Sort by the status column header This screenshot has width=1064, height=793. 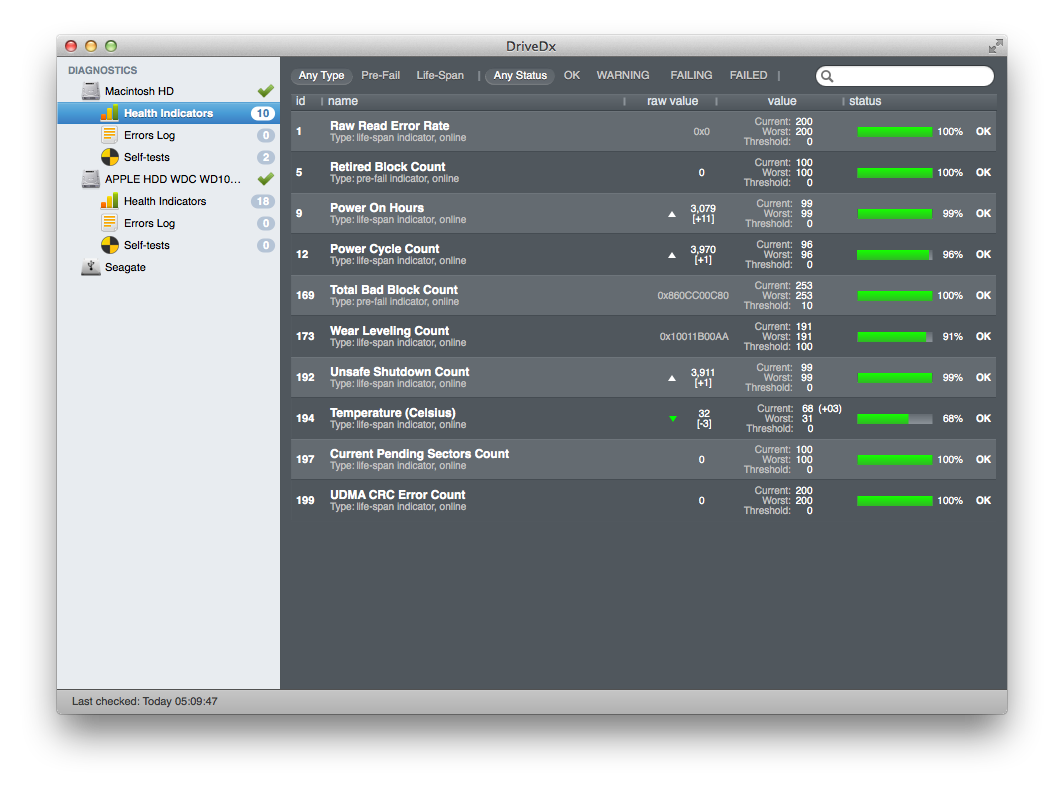865,101
